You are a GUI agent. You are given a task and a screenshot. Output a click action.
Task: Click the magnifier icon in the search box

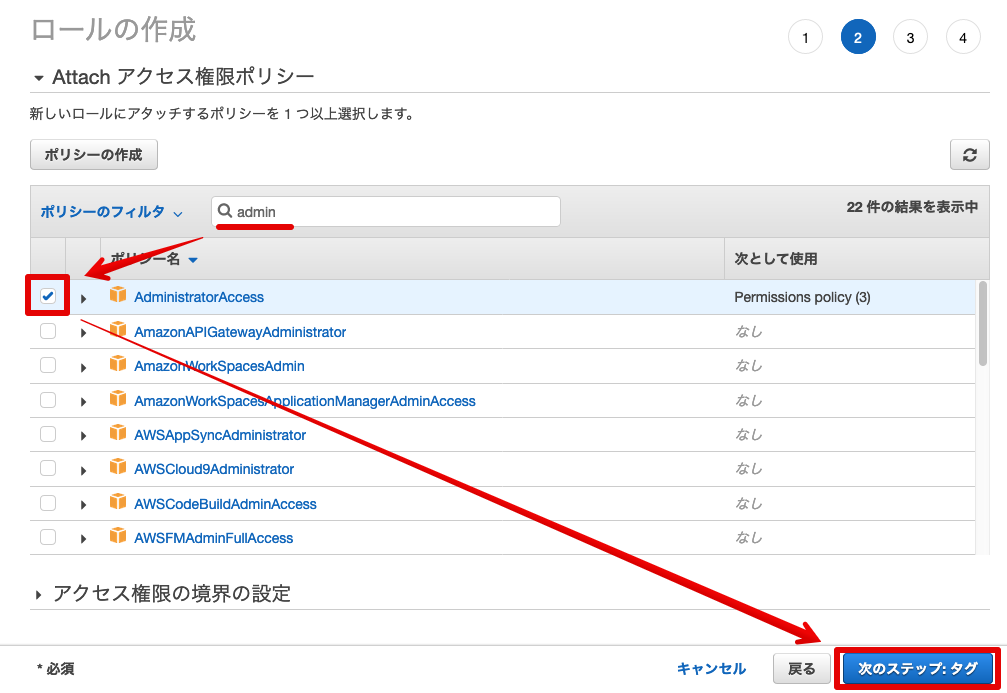pyautogui.click(x=224, y=211)
